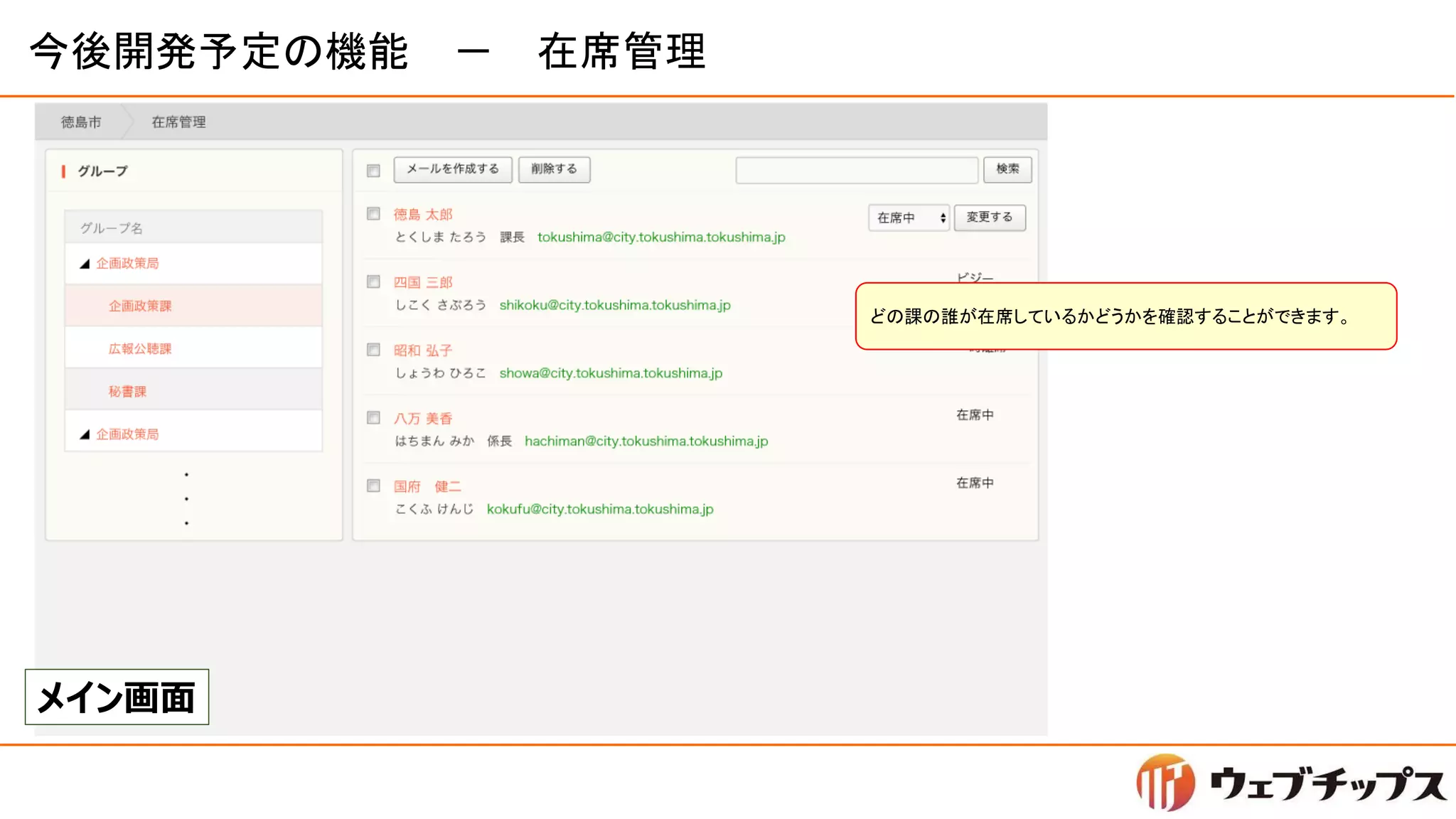Click the 課長 title text

pyautogui.click(x=512, y=237)
